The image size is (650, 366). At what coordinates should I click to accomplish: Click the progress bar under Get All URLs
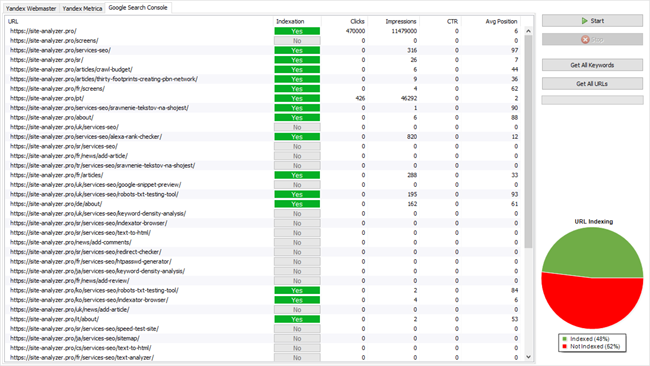tap(592, 100)
